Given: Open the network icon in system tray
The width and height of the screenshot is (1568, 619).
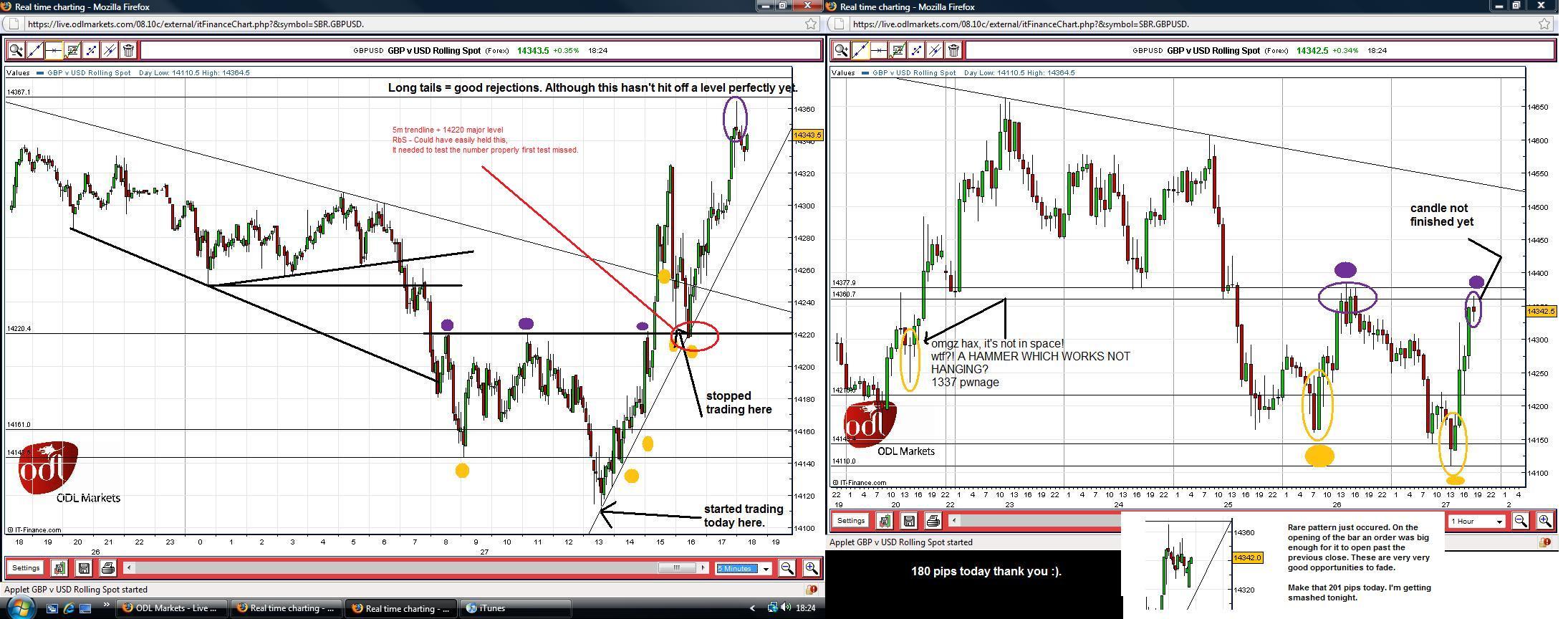Looking at the screenshot, I should pyautogui.click(x=773, y=608).
